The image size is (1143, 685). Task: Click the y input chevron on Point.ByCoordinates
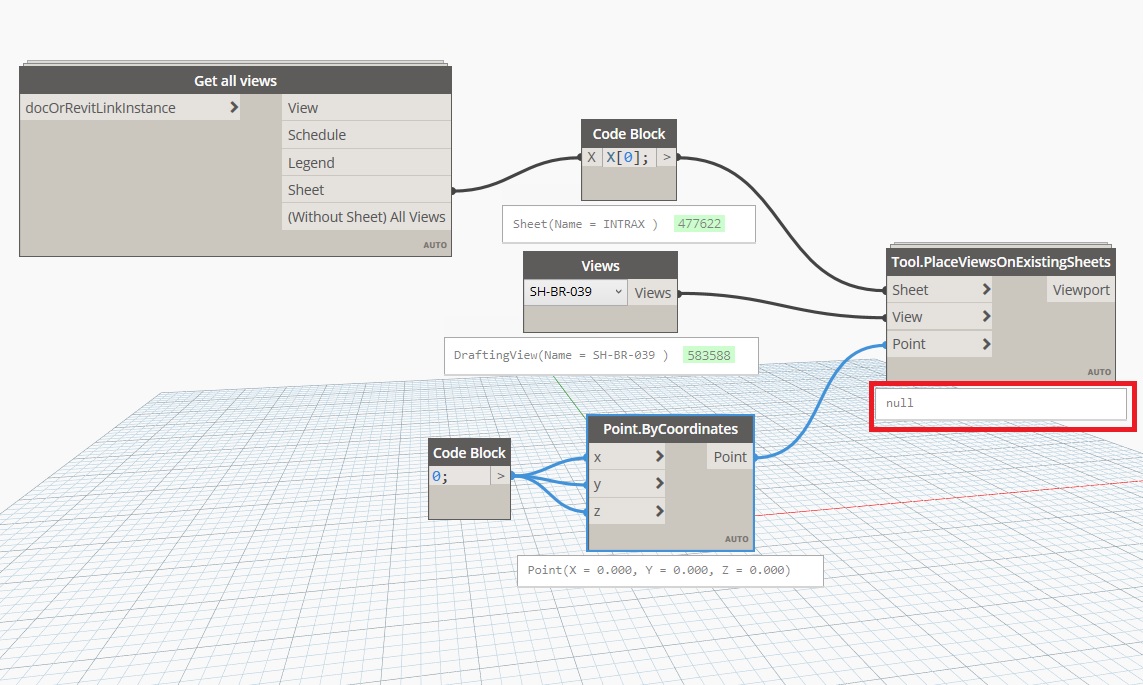tap(661, 484)
